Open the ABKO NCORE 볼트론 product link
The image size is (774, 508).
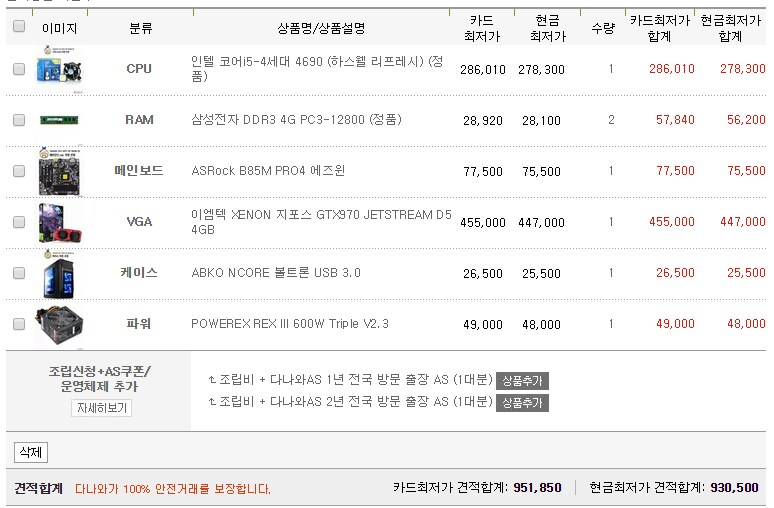tap(275, 273)
